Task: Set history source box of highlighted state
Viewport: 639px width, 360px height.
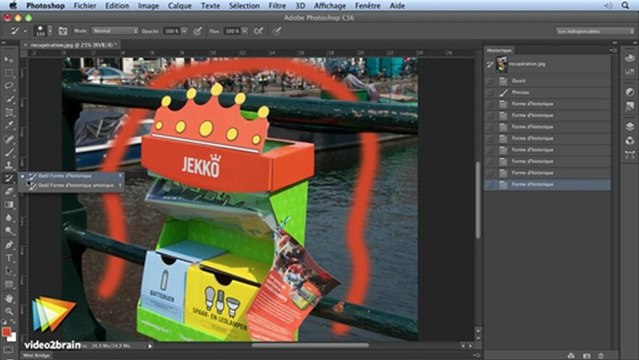Action: [490, 185]
